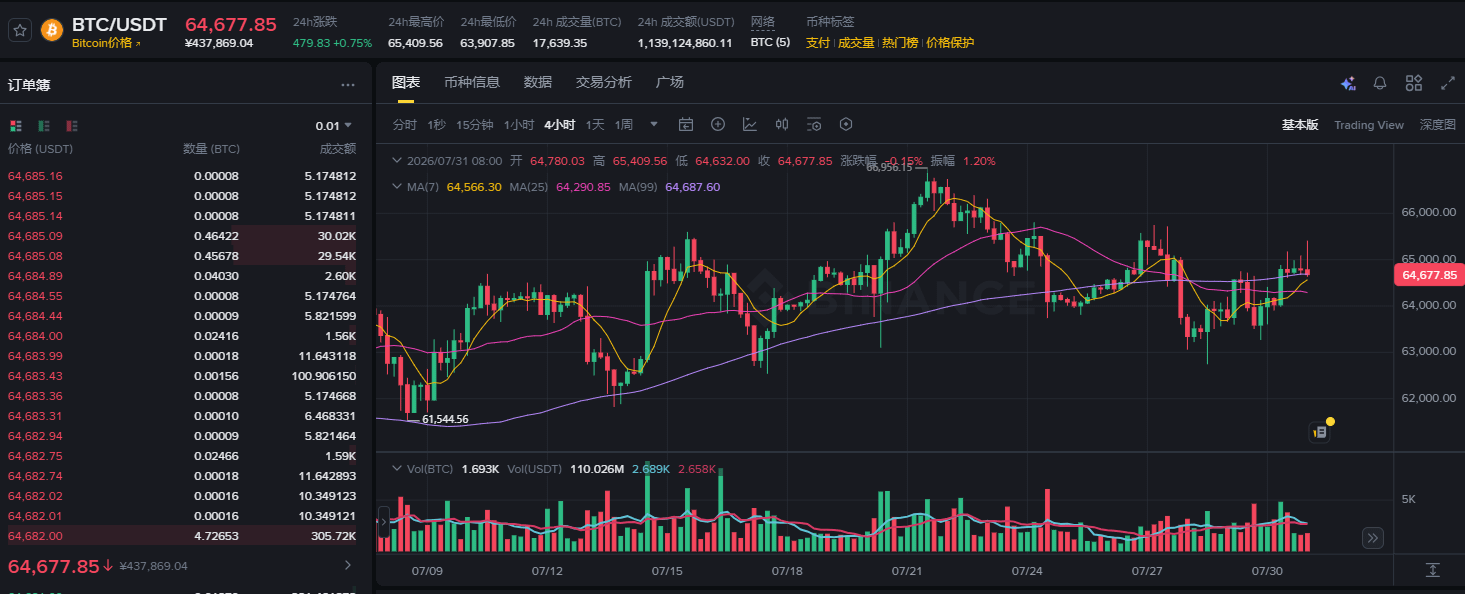The image size is (1465, 594).
Task: Switch to Trading View chart mode
Action: click(x=1369, y=125)
